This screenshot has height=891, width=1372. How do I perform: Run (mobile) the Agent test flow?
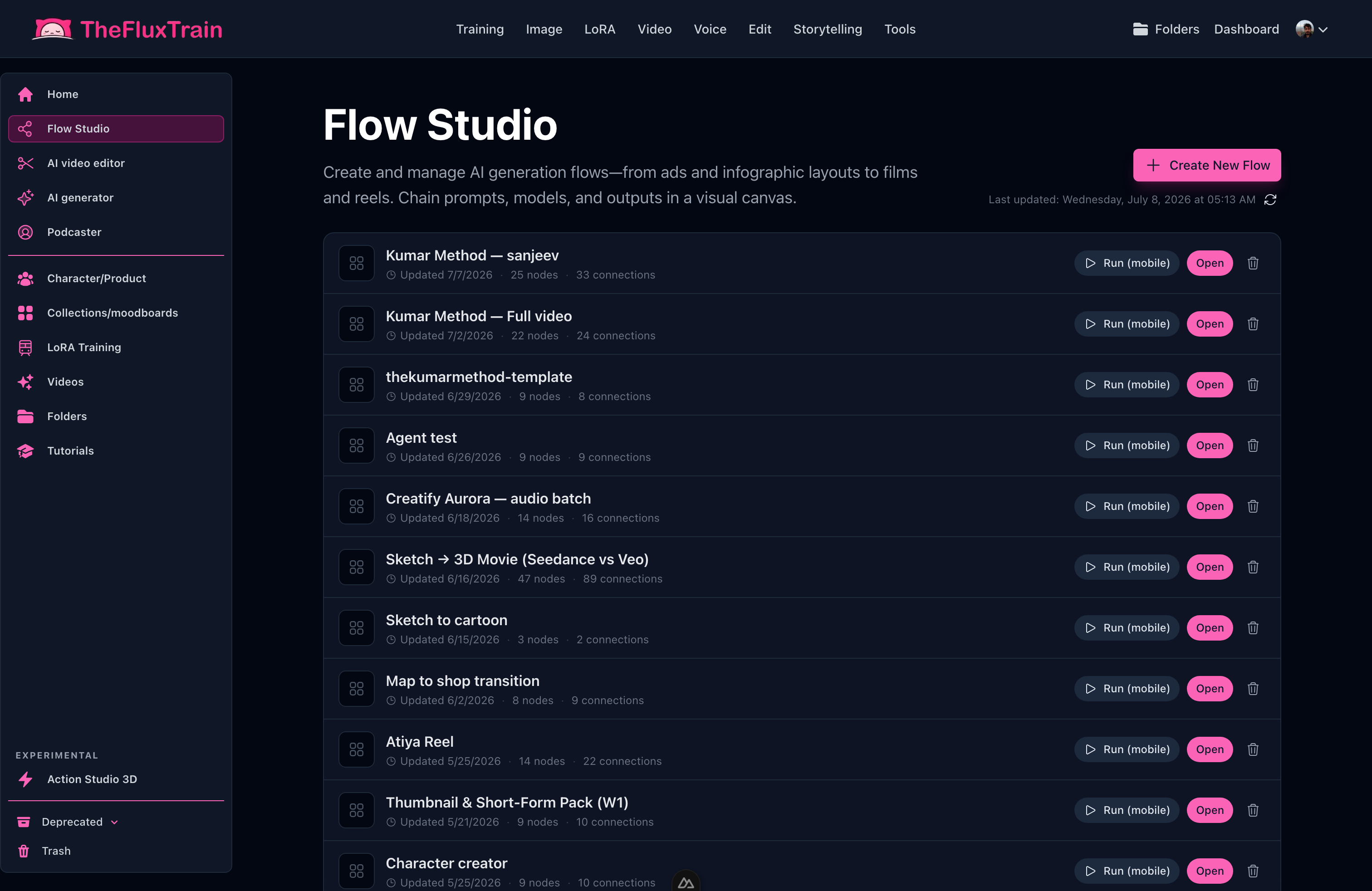click(x=1127, y=445)
